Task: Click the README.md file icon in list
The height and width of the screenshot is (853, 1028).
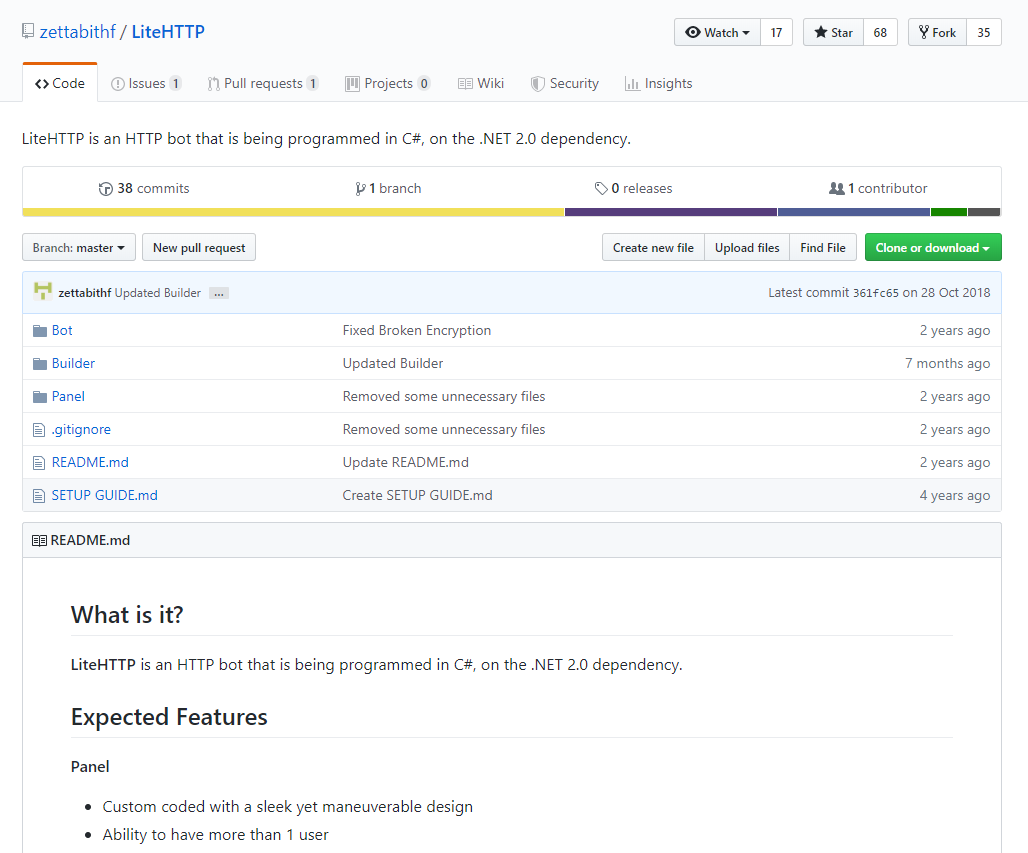Action: tap(39, 463)
